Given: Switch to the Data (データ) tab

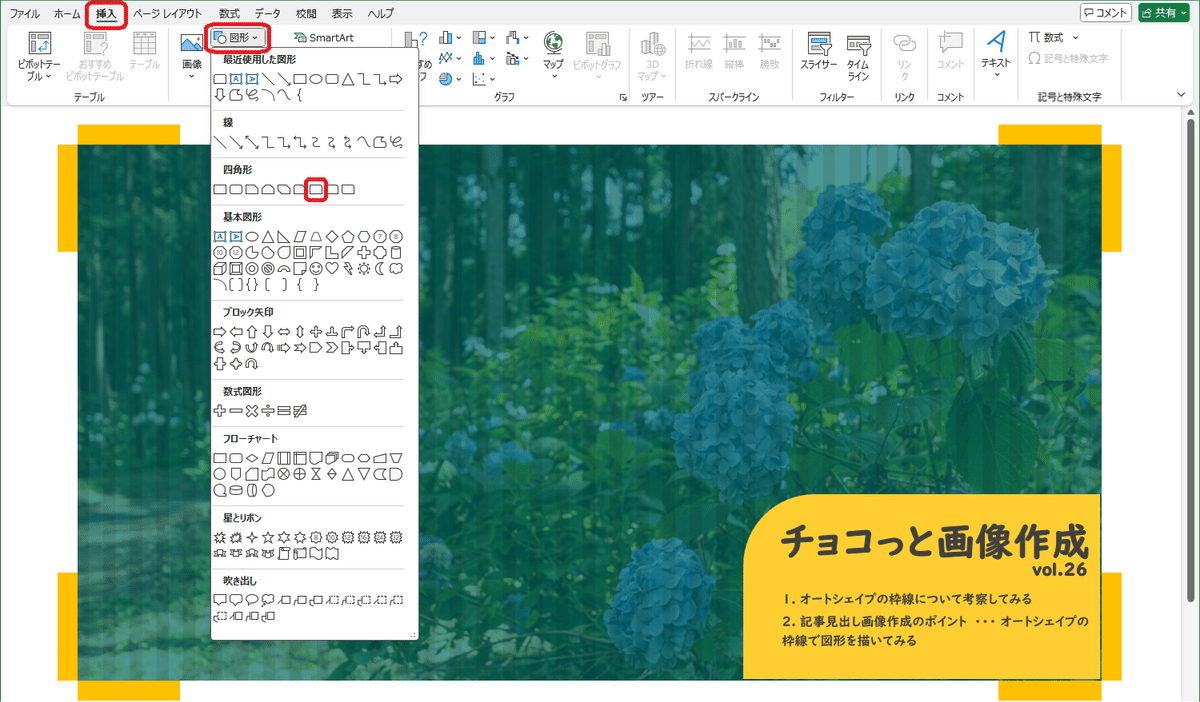Looking at the screenshot, I should (268, 14).
